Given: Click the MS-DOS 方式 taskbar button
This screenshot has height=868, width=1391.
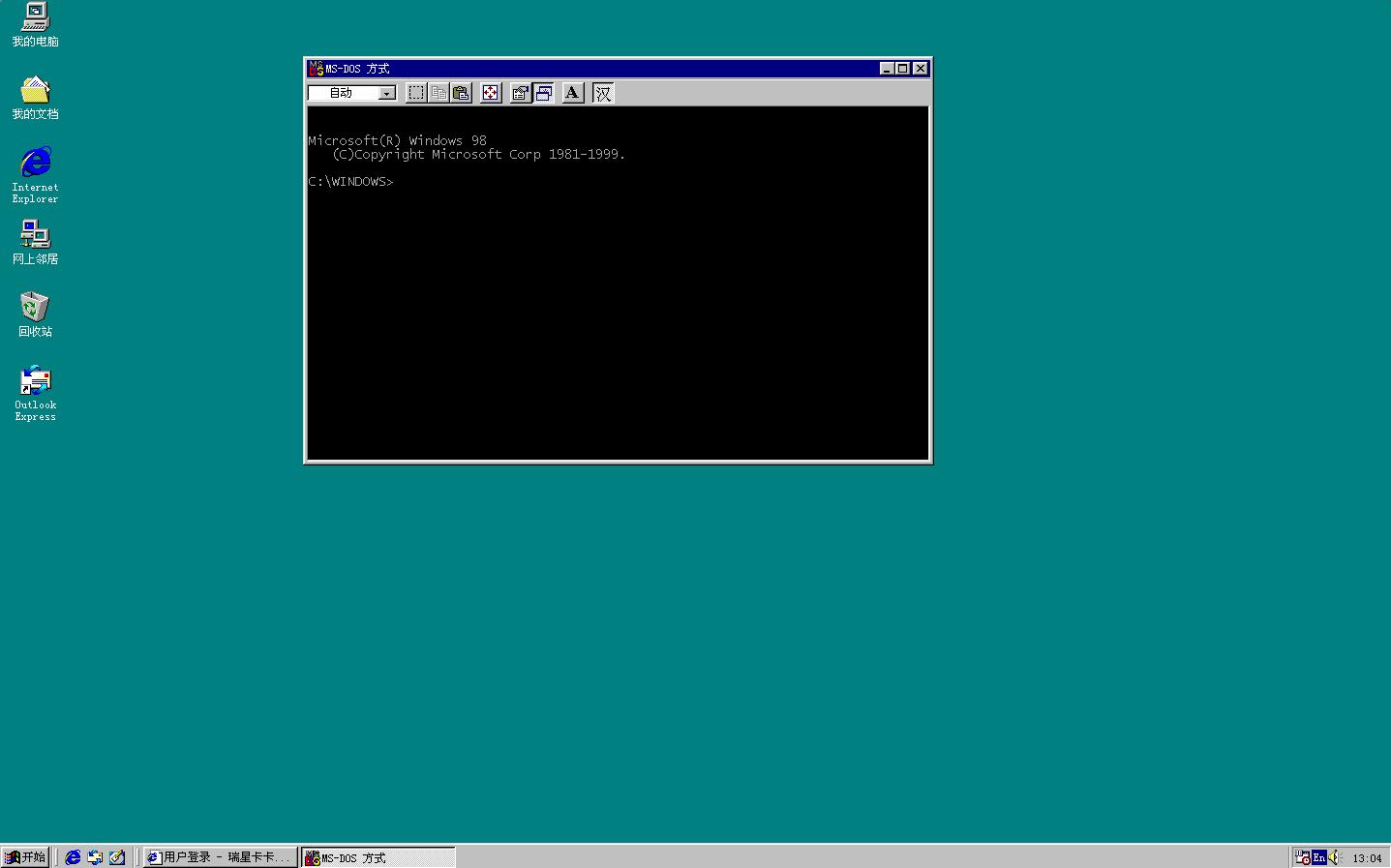Looking at the screenshot, I should [378, 857].
